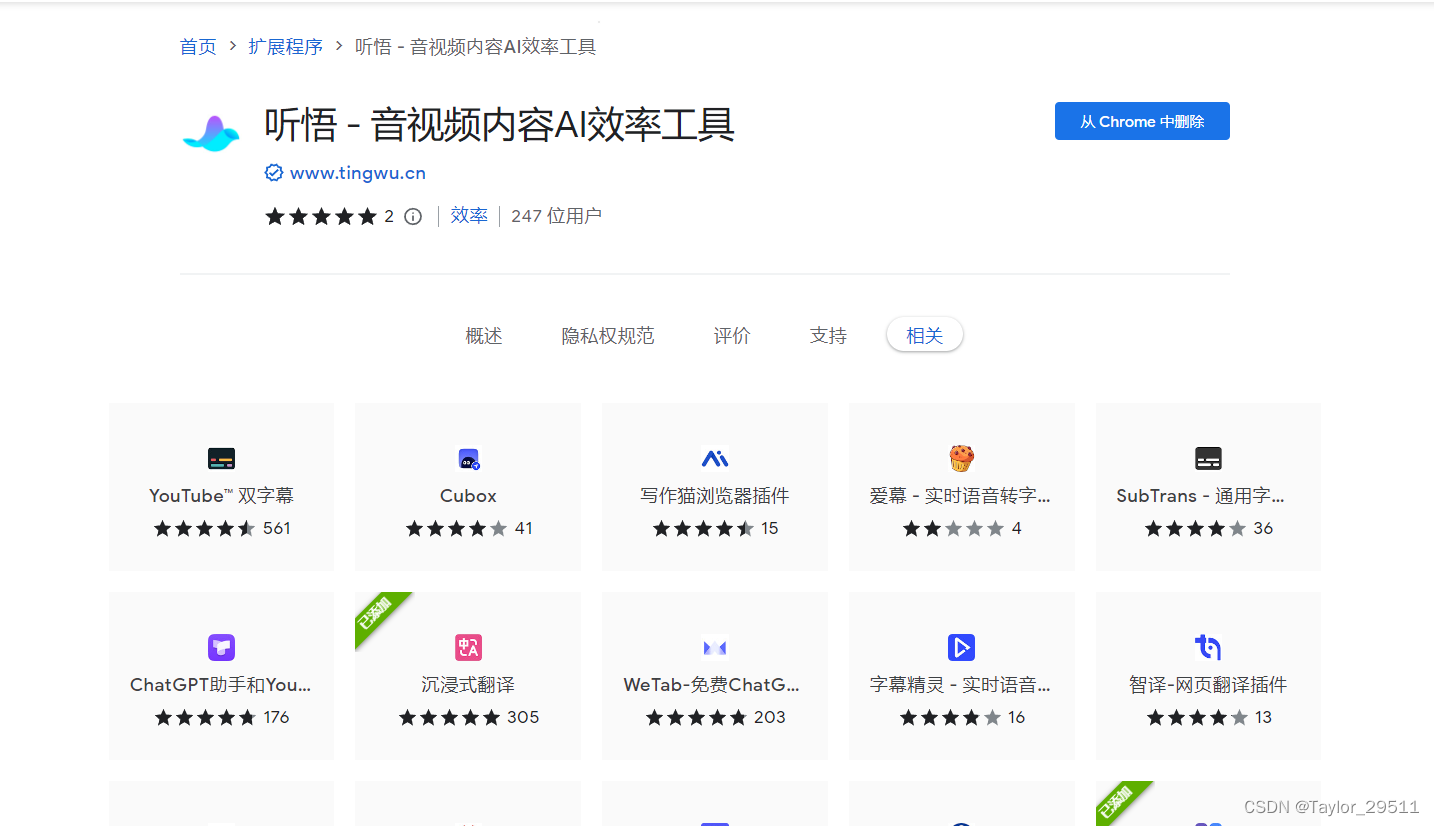Visit the www.tingwu.cn link
The width and height of the screenshot is (1434, 826).
click(x=358, y=173)
